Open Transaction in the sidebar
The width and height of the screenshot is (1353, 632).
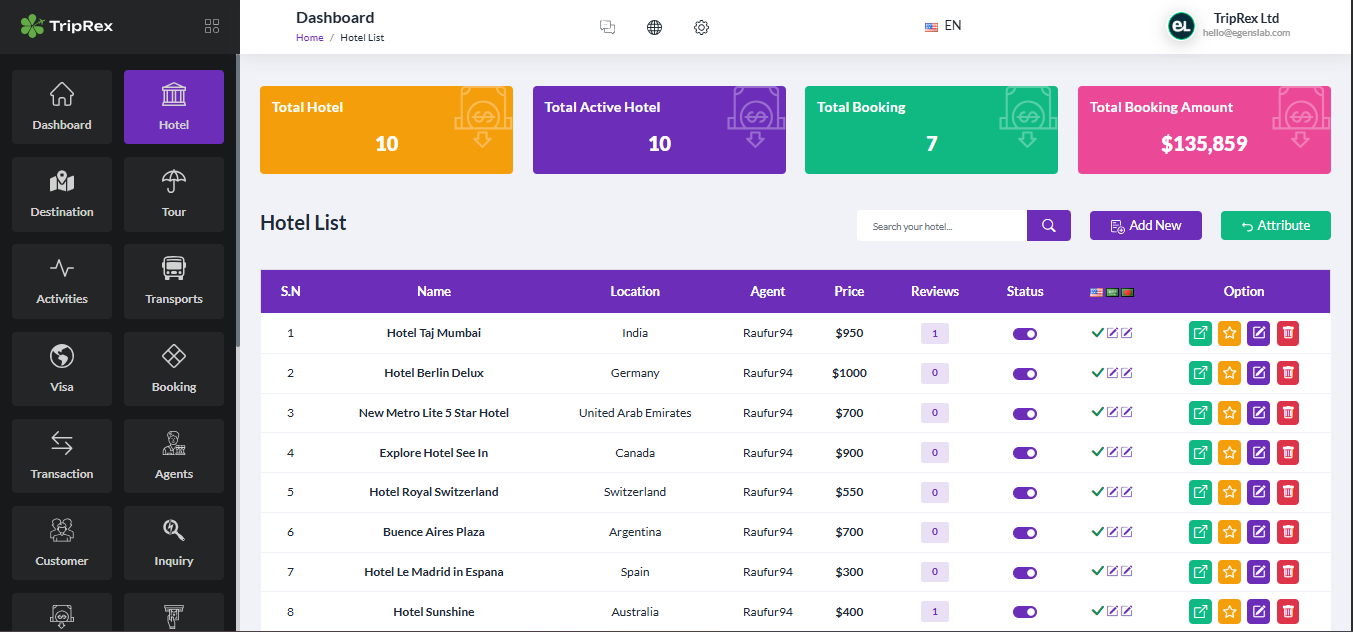pos(62,456)
